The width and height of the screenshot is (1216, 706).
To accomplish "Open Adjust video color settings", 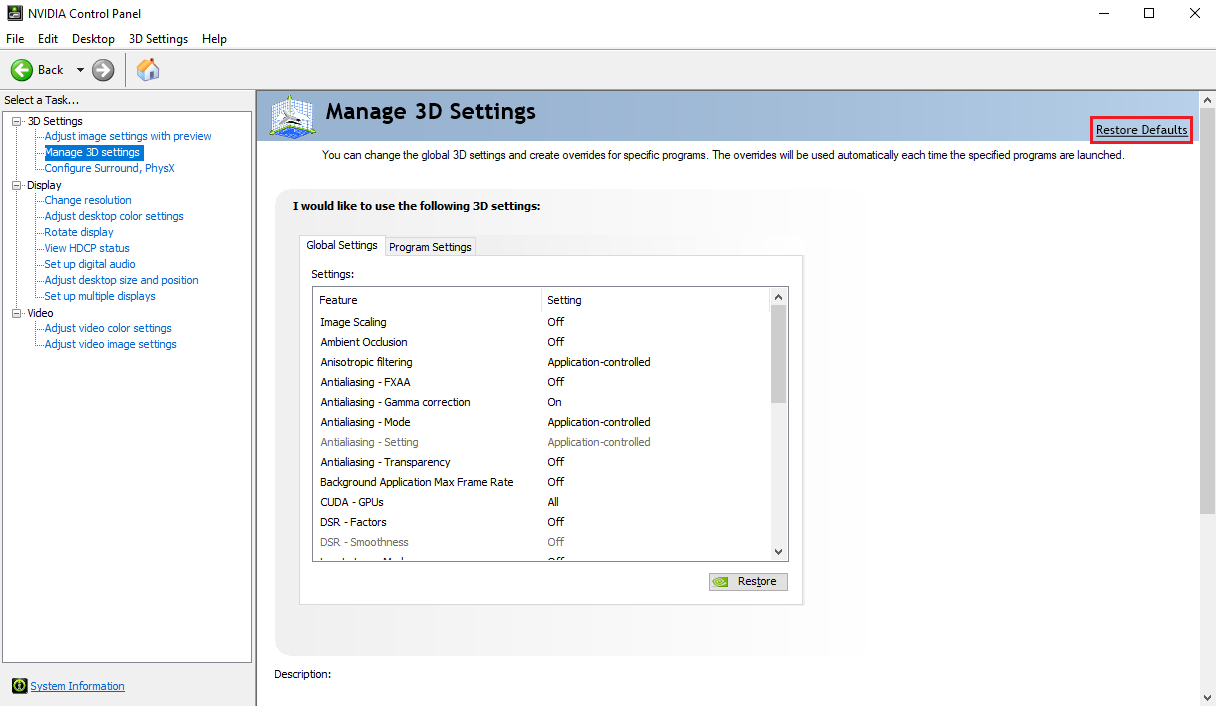I will coord(108,328).
